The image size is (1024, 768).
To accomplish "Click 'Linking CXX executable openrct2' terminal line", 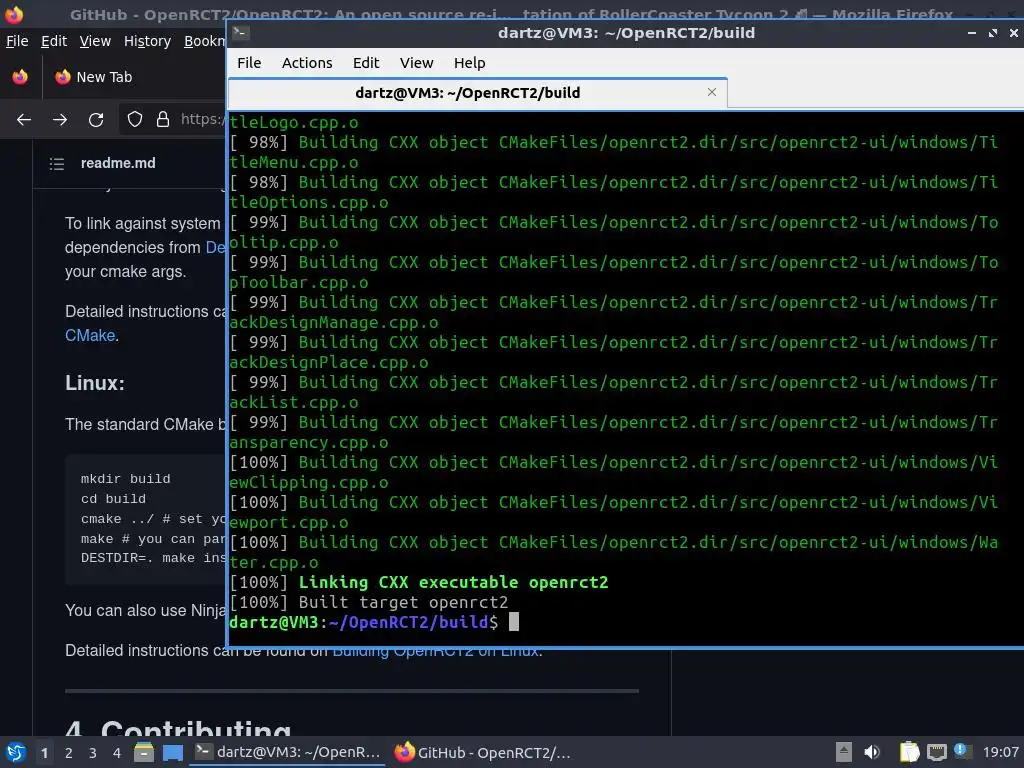I will (x=453, y=582).
